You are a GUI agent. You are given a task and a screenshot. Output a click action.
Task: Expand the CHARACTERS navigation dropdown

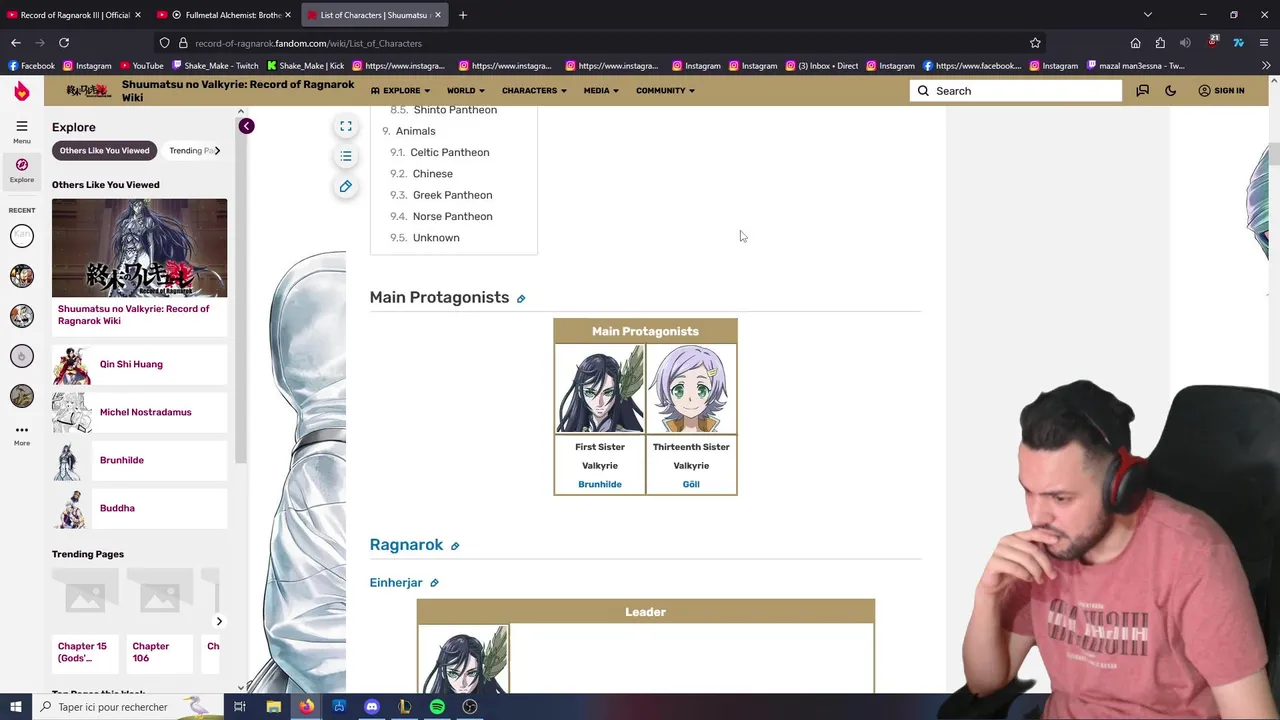[534, 91]
